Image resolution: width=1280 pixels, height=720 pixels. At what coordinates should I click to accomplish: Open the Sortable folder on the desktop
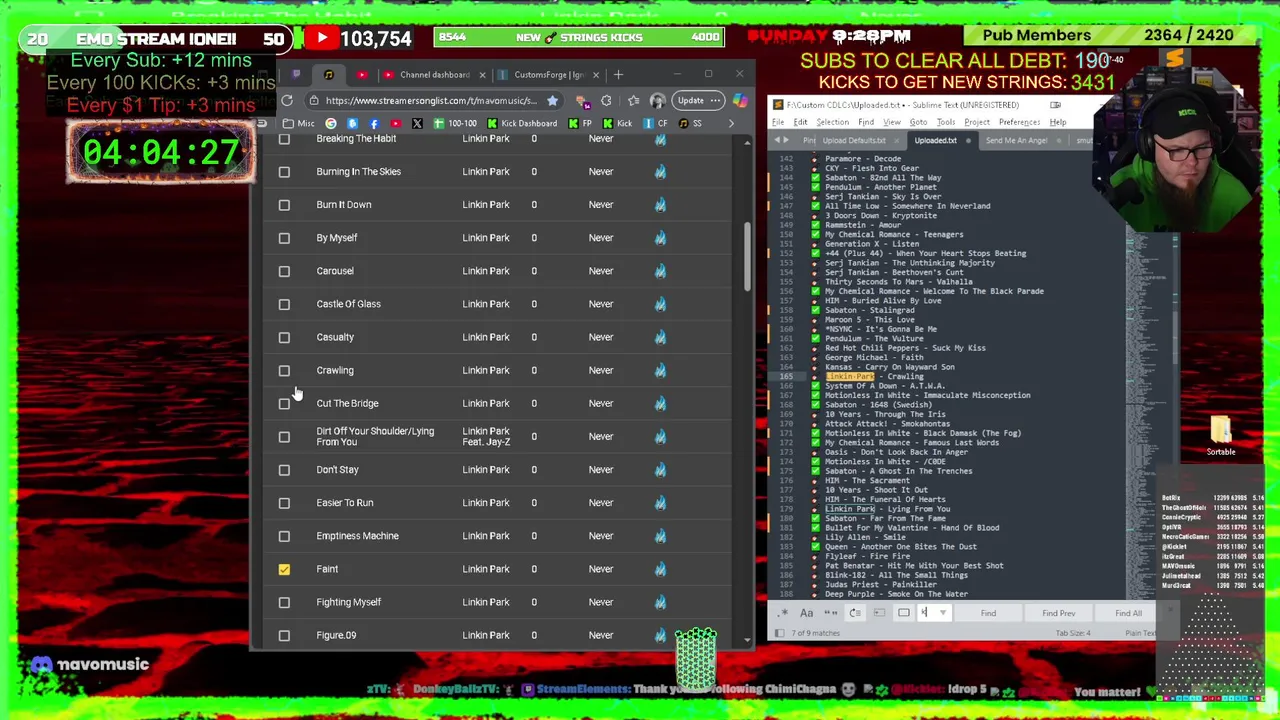tap(1221, 434)
